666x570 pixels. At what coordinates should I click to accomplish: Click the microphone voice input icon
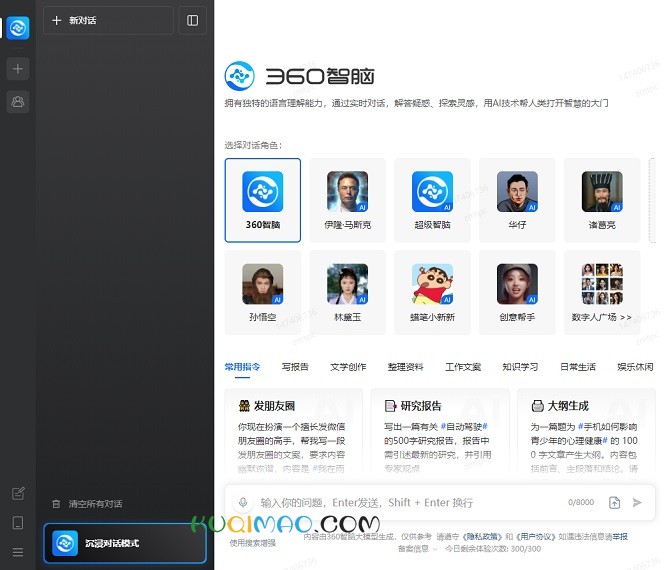point(243,502)
